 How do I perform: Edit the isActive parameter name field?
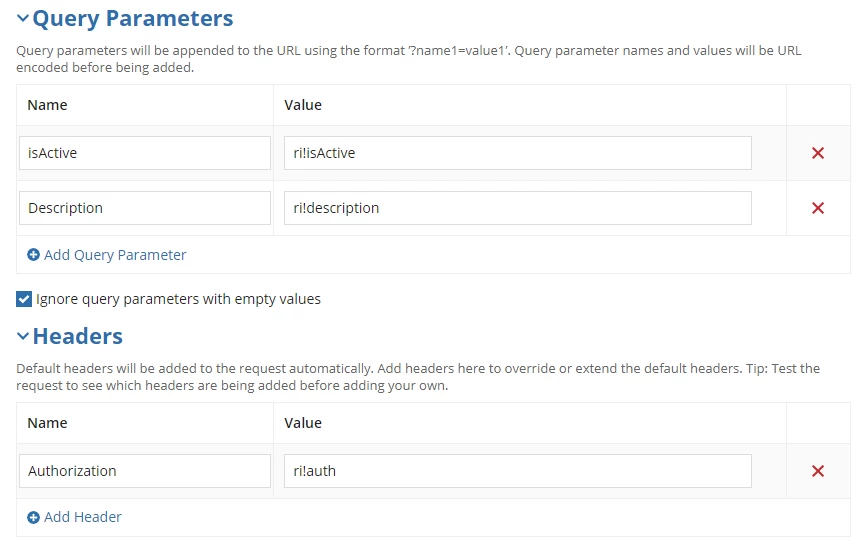point(145,153)
